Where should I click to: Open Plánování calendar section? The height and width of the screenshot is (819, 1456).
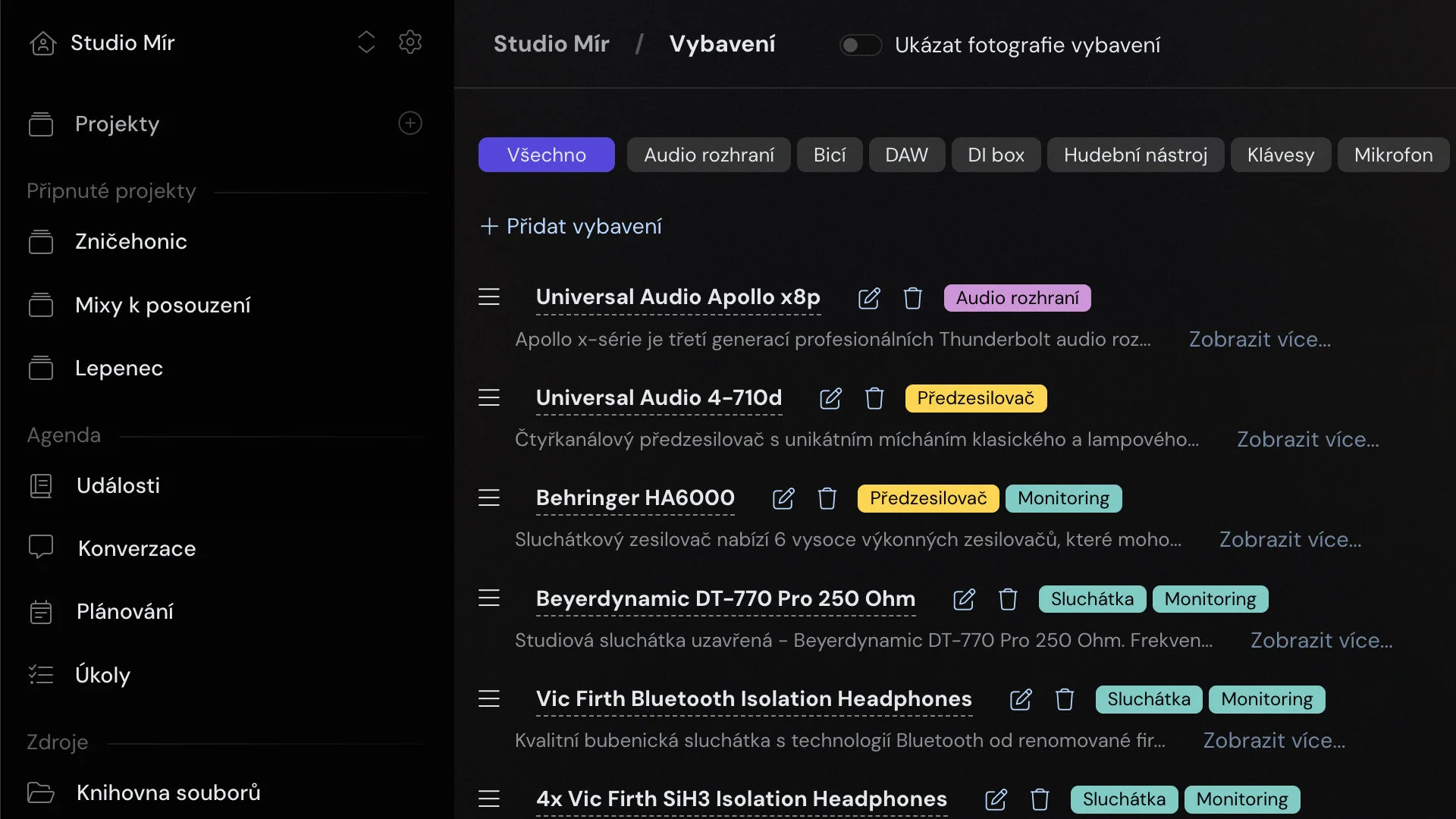click(x=124, y=611)
